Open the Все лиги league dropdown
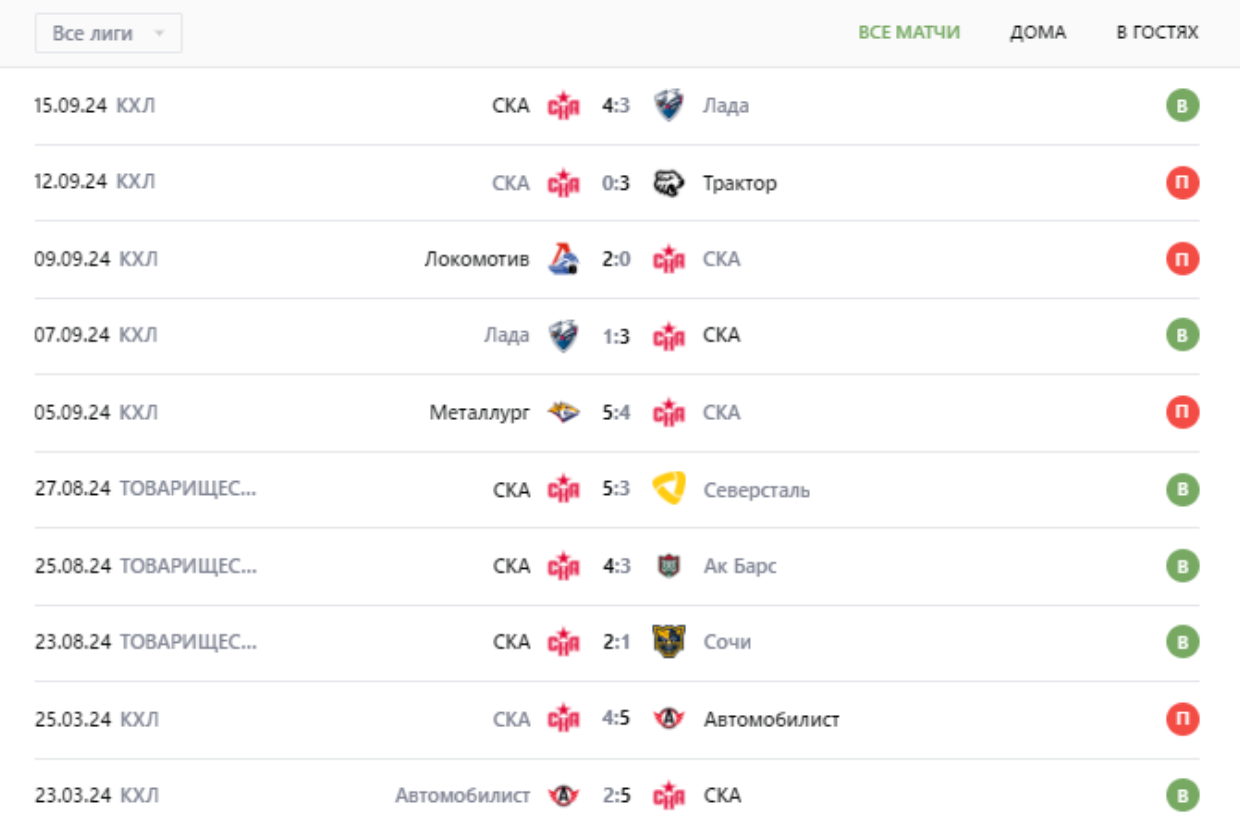Image resolution: width=1240 pixels, height=838 pixels. pyautogui.click(x=108, y=33)
